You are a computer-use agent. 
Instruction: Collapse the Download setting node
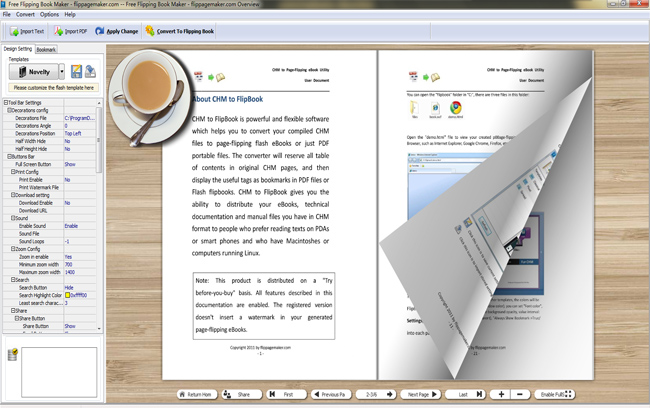tap(13, 195)
